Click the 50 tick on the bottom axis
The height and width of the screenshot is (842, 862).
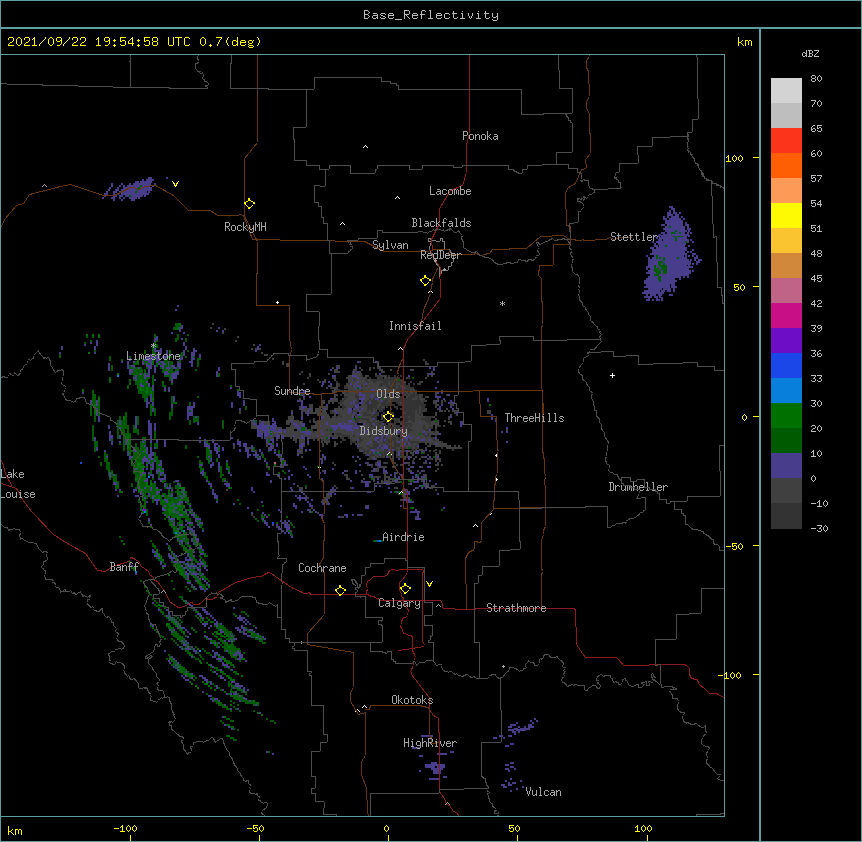(x=514, y=828)
